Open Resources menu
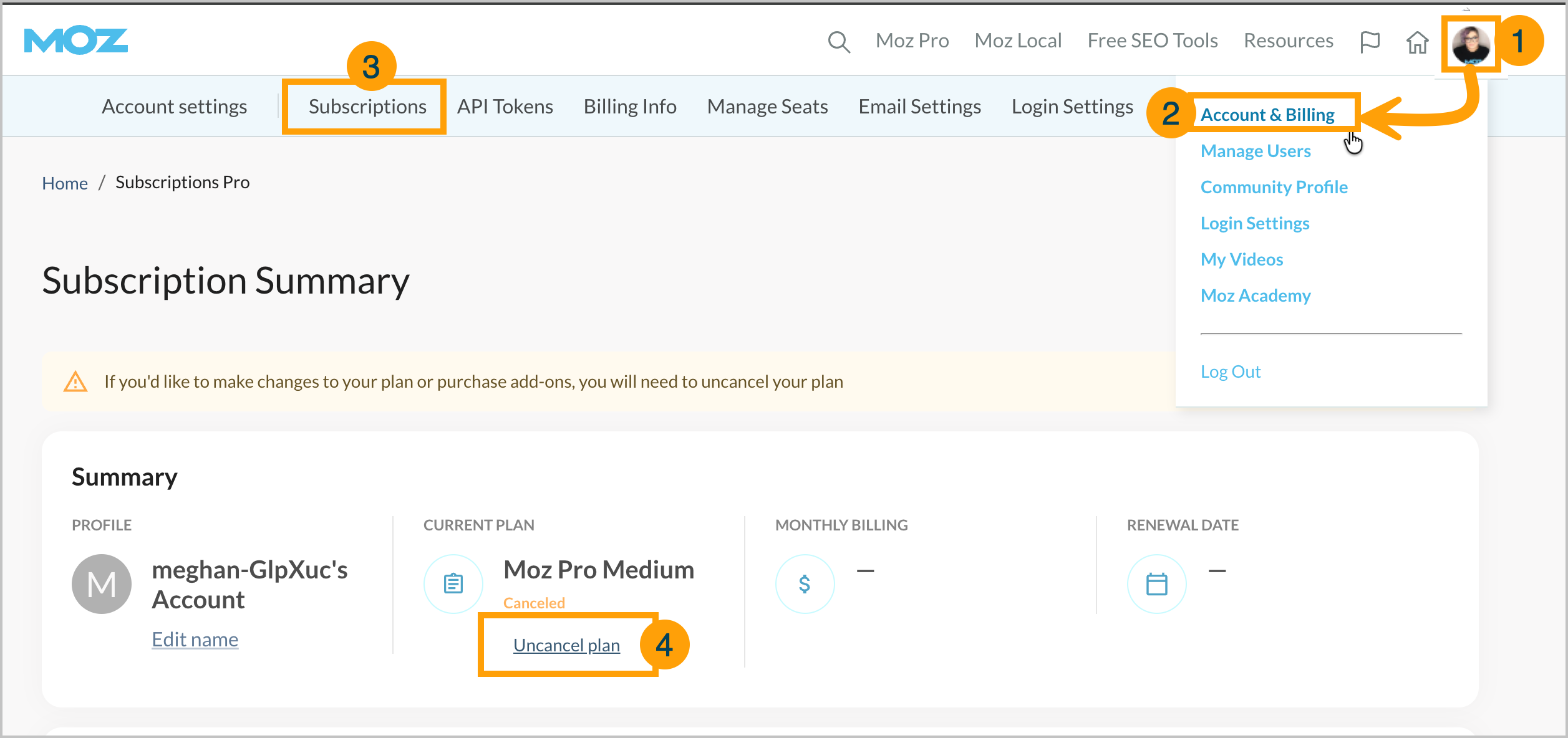 click(x=1289, y=41)
